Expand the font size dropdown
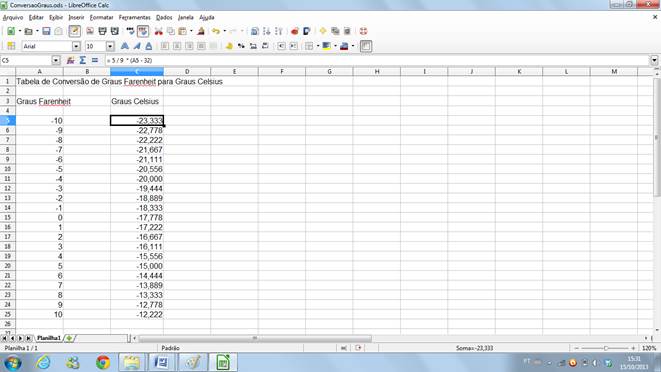Screen dimensions: 661x372 pos(110,46)
